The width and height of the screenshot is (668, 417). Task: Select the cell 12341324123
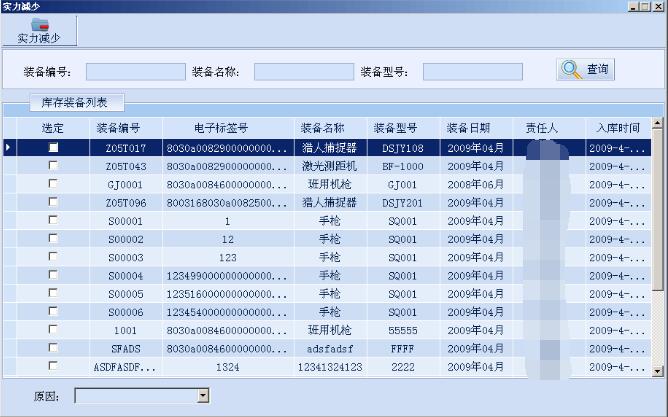[x=330, y=367]
